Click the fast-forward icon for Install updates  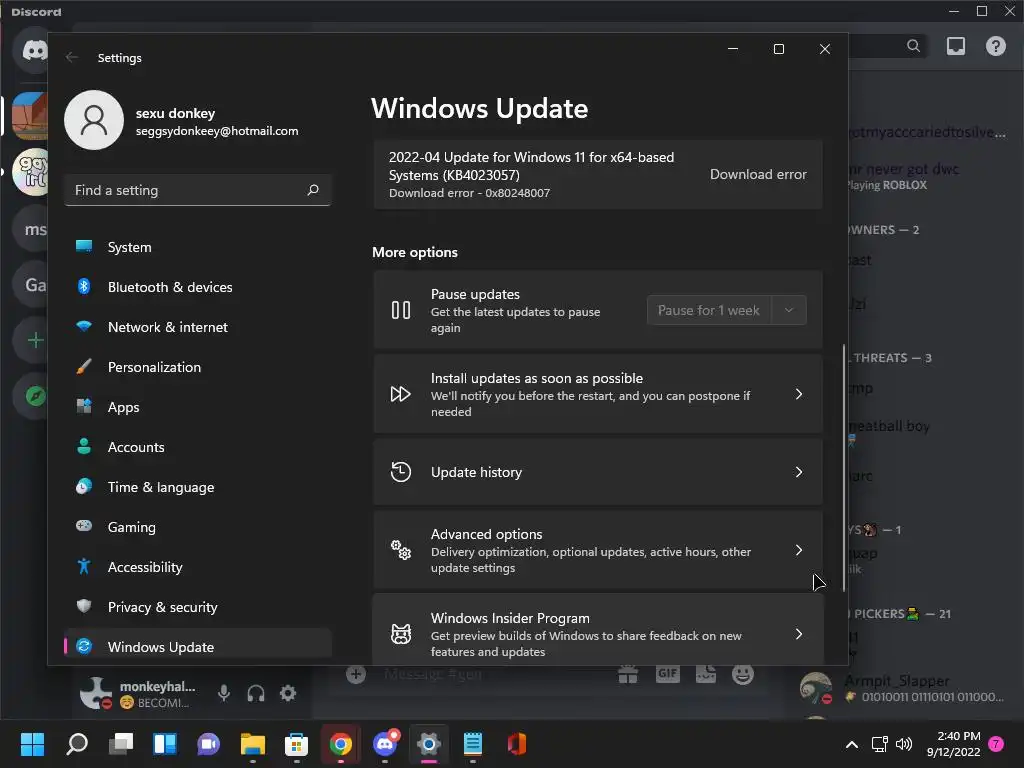pos(401,394)
